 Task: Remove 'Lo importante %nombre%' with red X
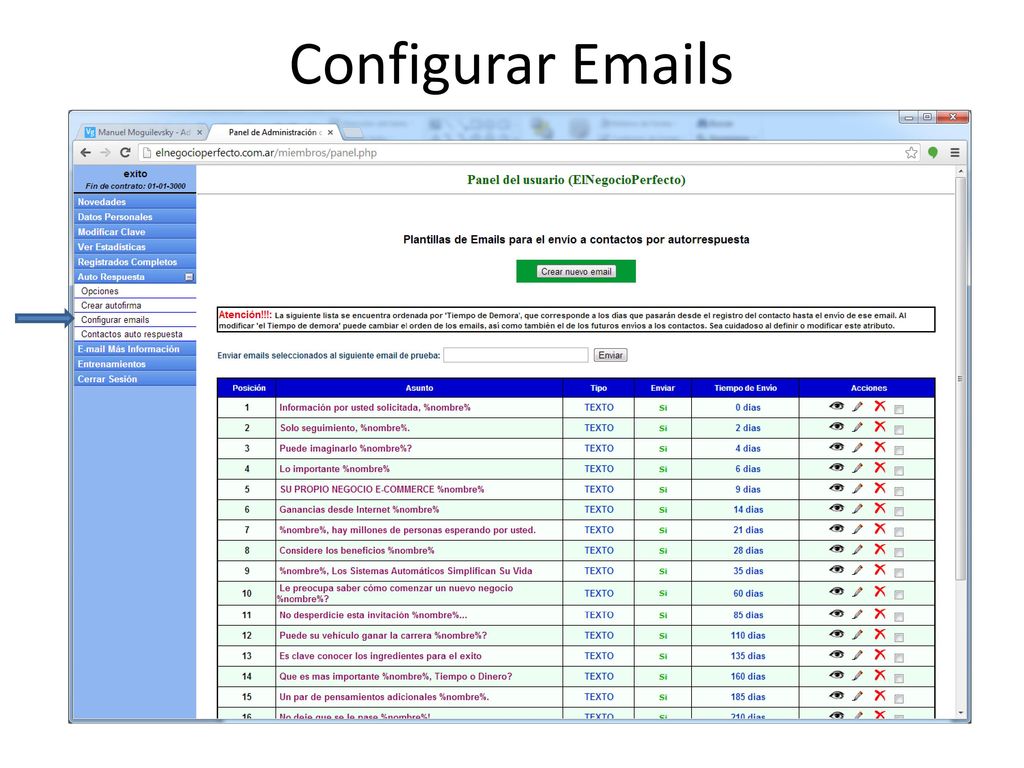(x=880, y=468)
